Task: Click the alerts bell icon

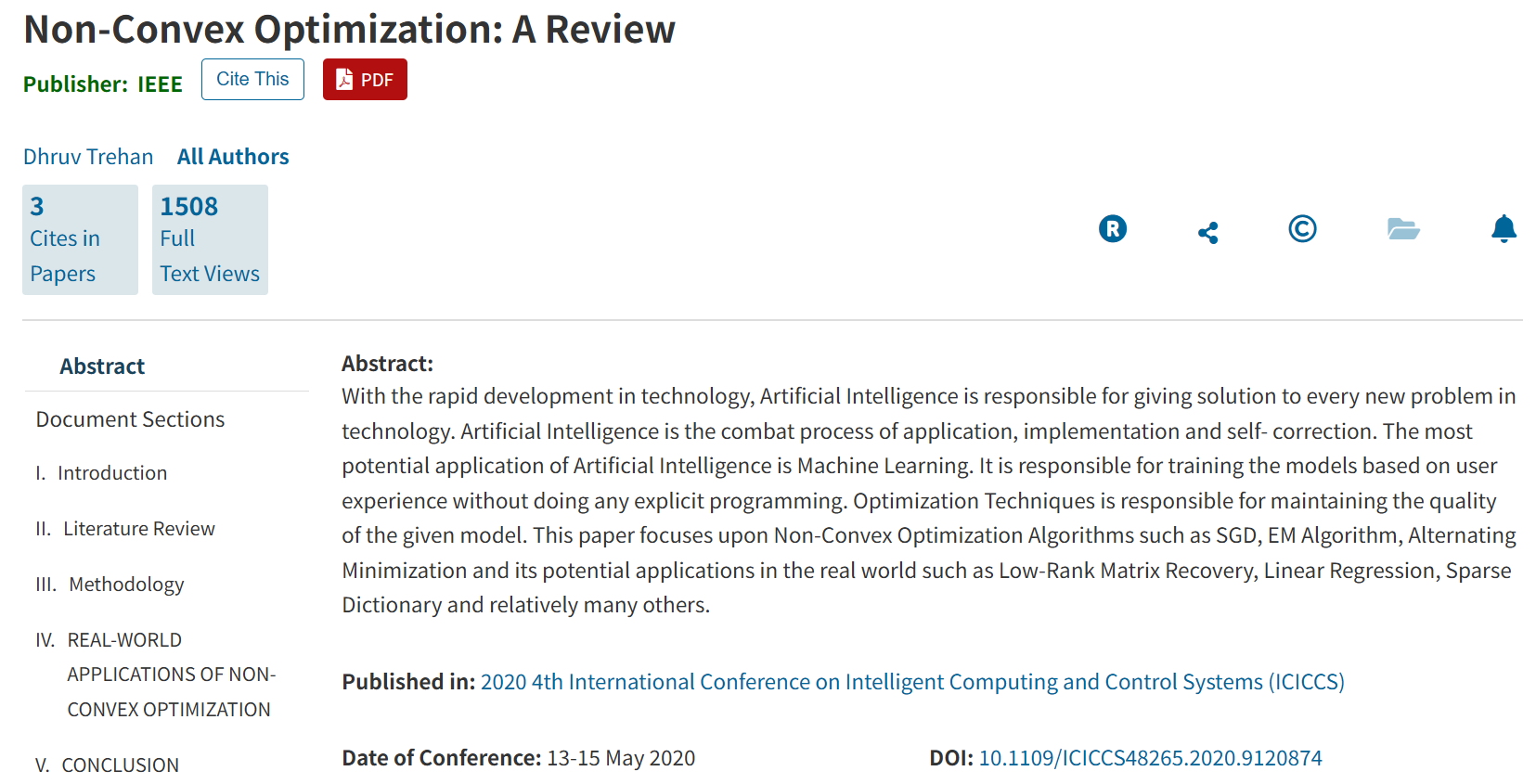Action: coord(1504,228)
